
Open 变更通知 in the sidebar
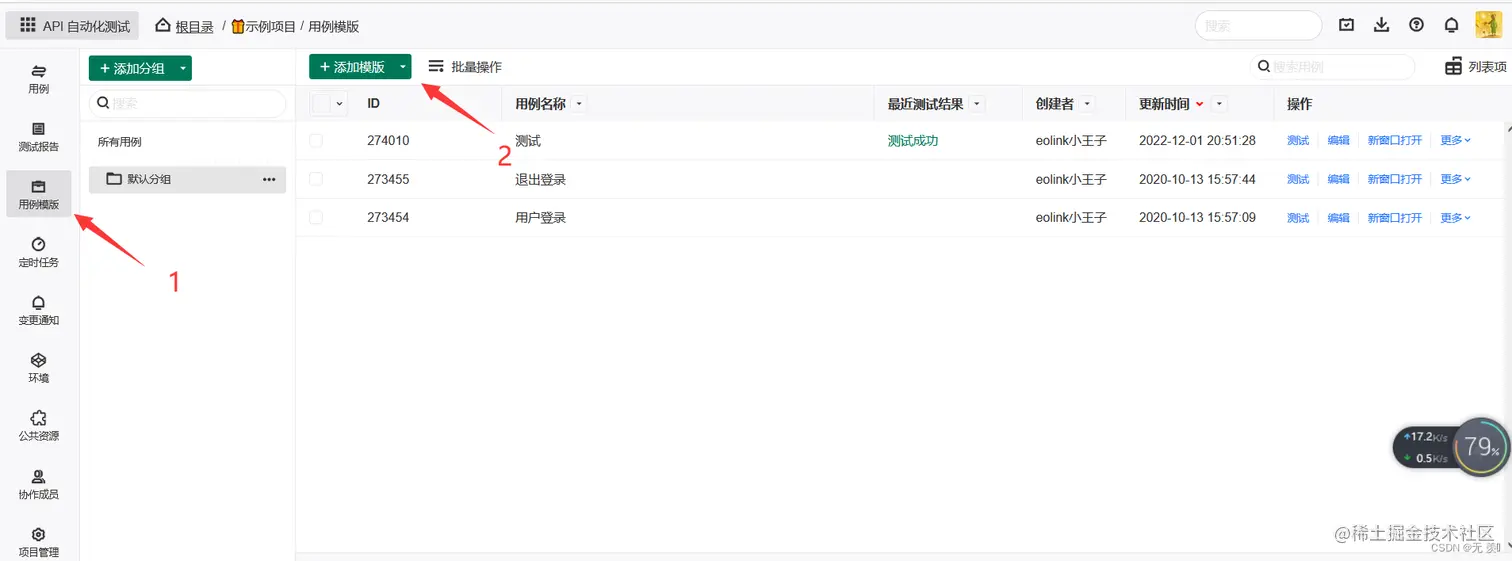pos(39,311)
